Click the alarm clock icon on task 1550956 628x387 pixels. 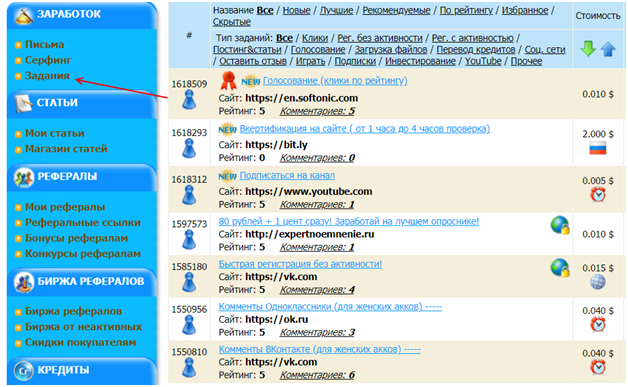pyautogui.click(x=598, y=325)
